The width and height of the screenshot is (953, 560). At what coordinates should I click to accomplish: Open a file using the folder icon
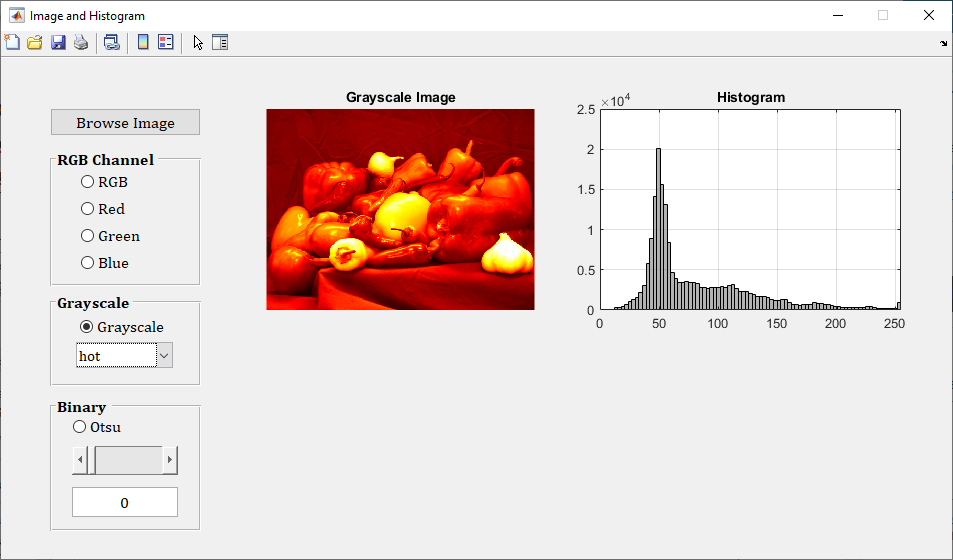pos(34,42)
